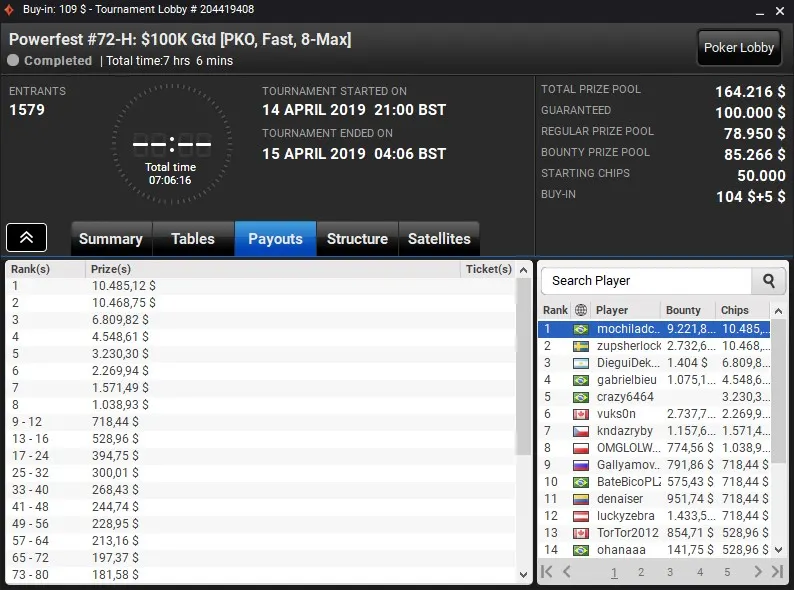Go to page 3 of players
Screen dimensions: 794x590
pos(670,572)
